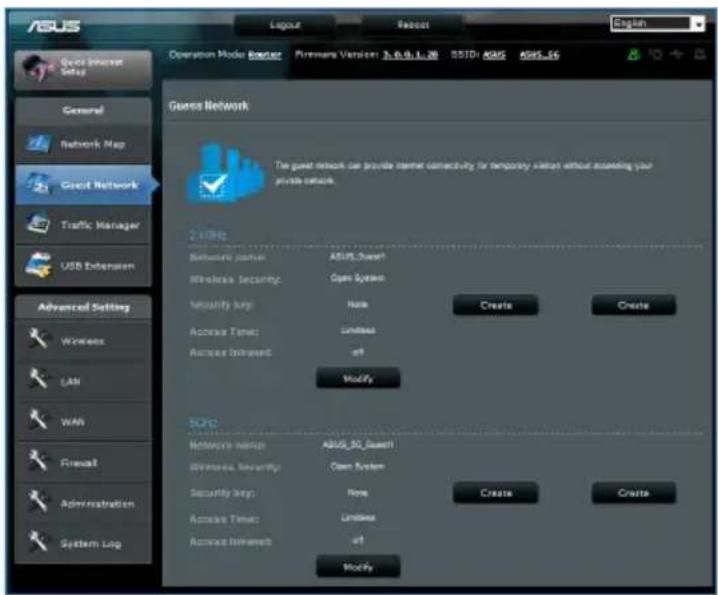Click the ASUS SSID link
The width and height of the screenshot is (718, 595).
coord(495,55)
